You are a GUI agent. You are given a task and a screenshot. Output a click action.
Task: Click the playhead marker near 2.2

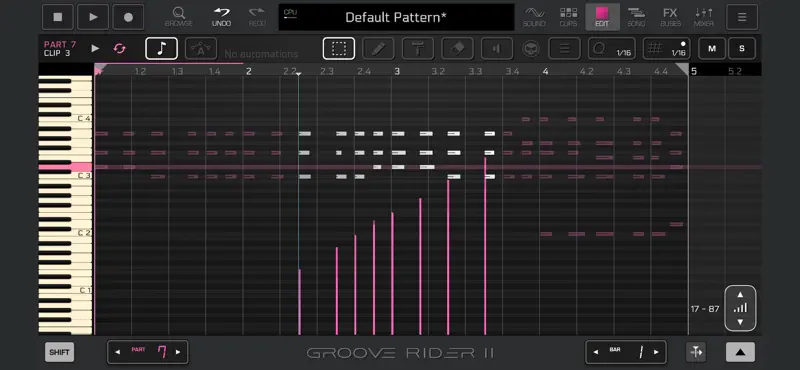[x=298, y=74]
